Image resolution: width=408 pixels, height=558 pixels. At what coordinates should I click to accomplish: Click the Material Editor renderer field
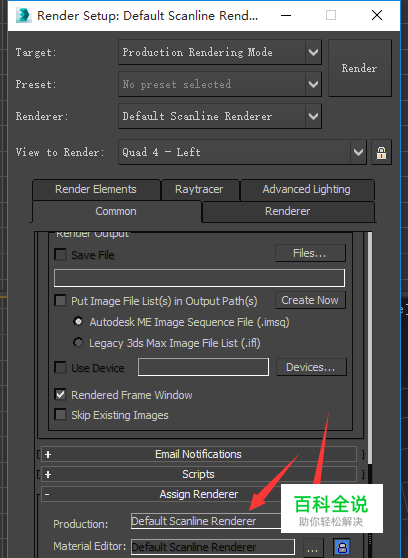[213, 547]
